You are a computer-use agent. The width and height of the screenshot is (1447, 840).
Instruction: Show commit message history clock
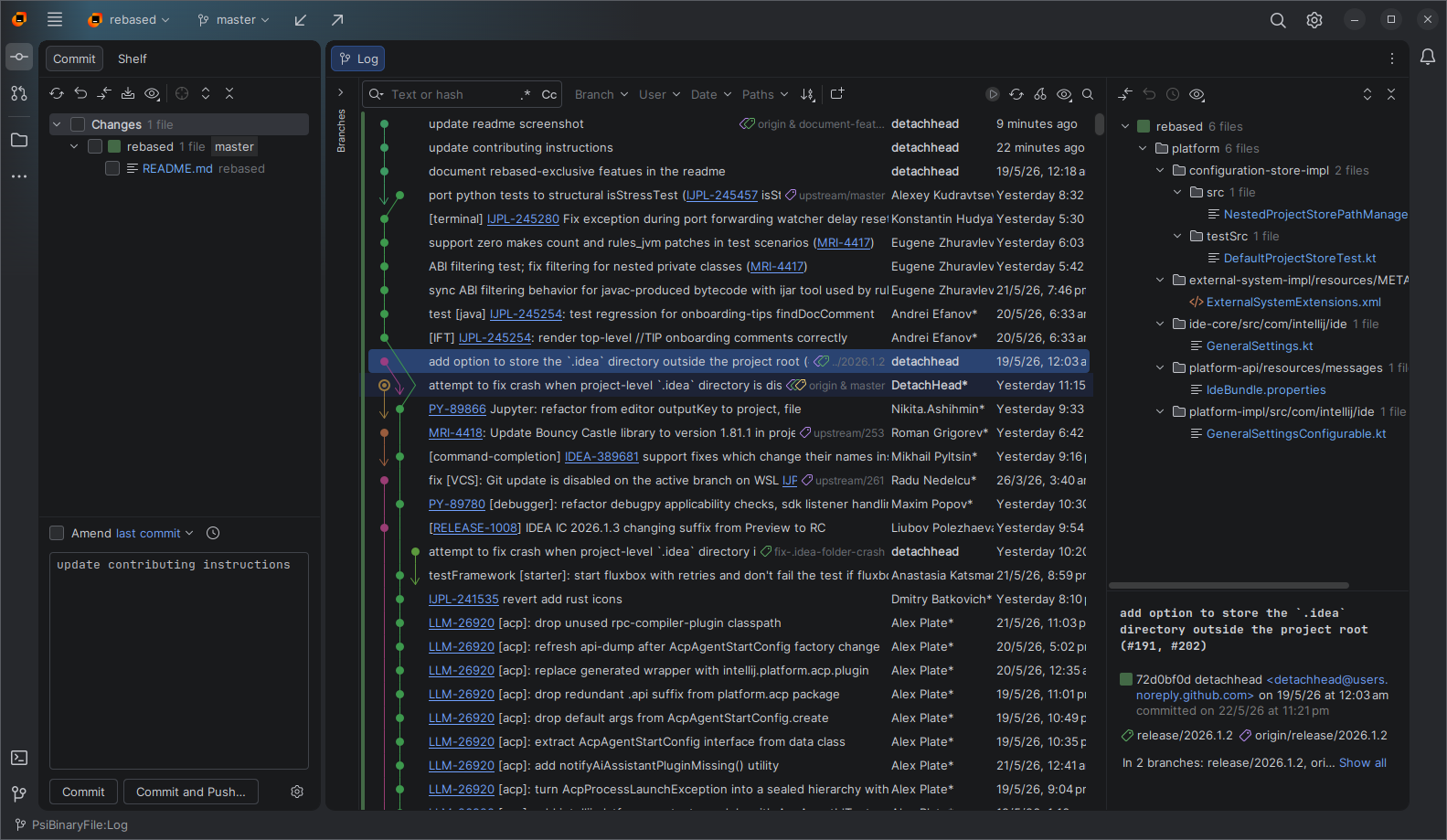pyautogui.click(x=213, y=533)
